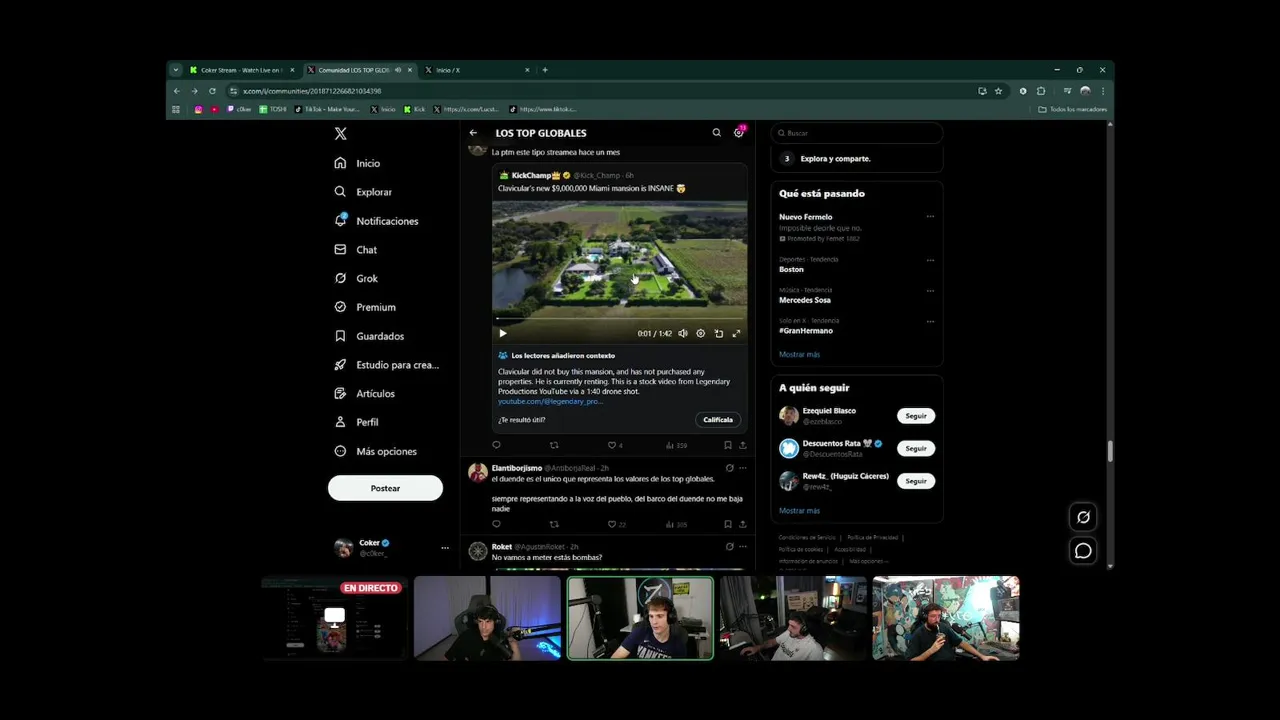The height and width of the screenshot is (720, 1280).
Task: Bookmark Elantiborjismo's post
Action: point(728,524)
